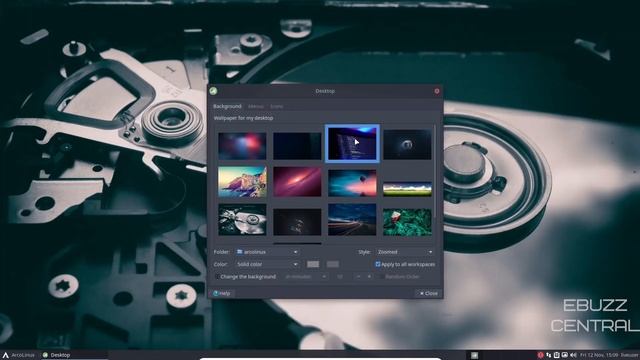
Task: Click the background interval number field
Action: coord(342,277)
